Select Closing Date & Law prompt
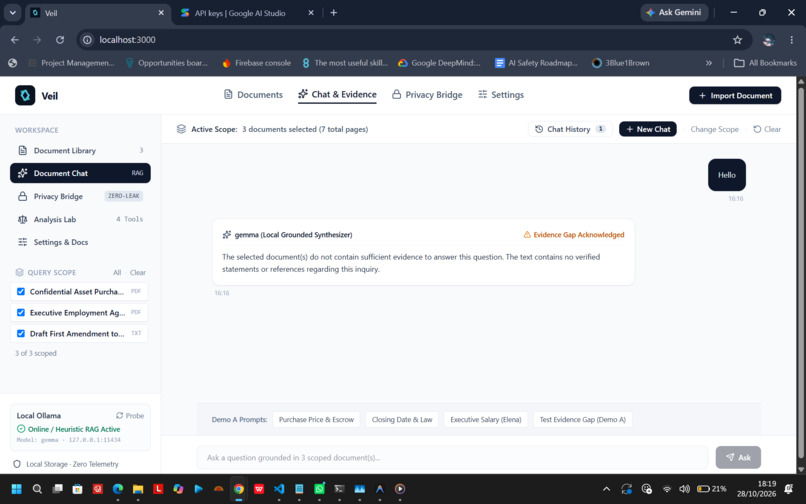The width and height of the screenshot is (806, 504). (x=402, y=420)
